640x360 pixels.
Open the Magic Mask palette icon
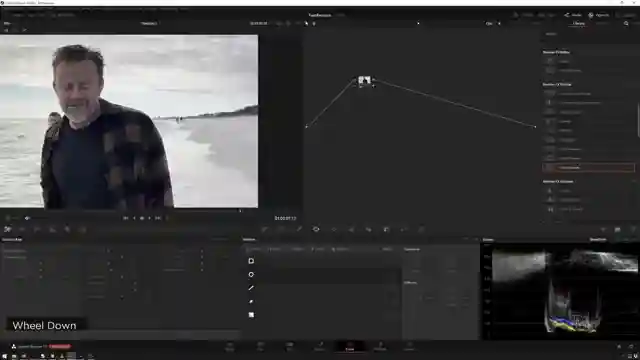coord(351,229)
